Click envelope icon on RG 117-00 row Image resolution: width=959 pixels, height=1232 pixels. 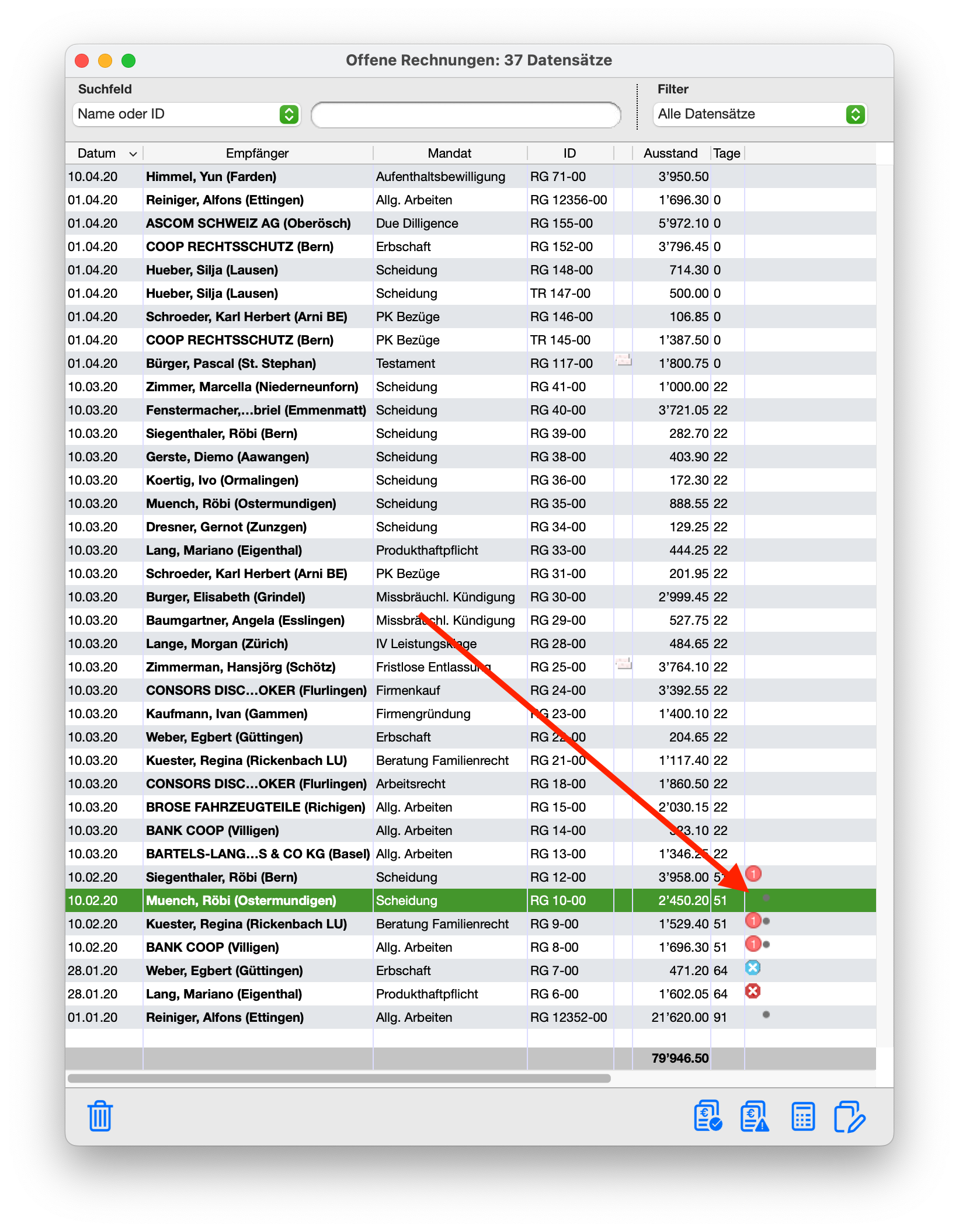coord(624,360)
